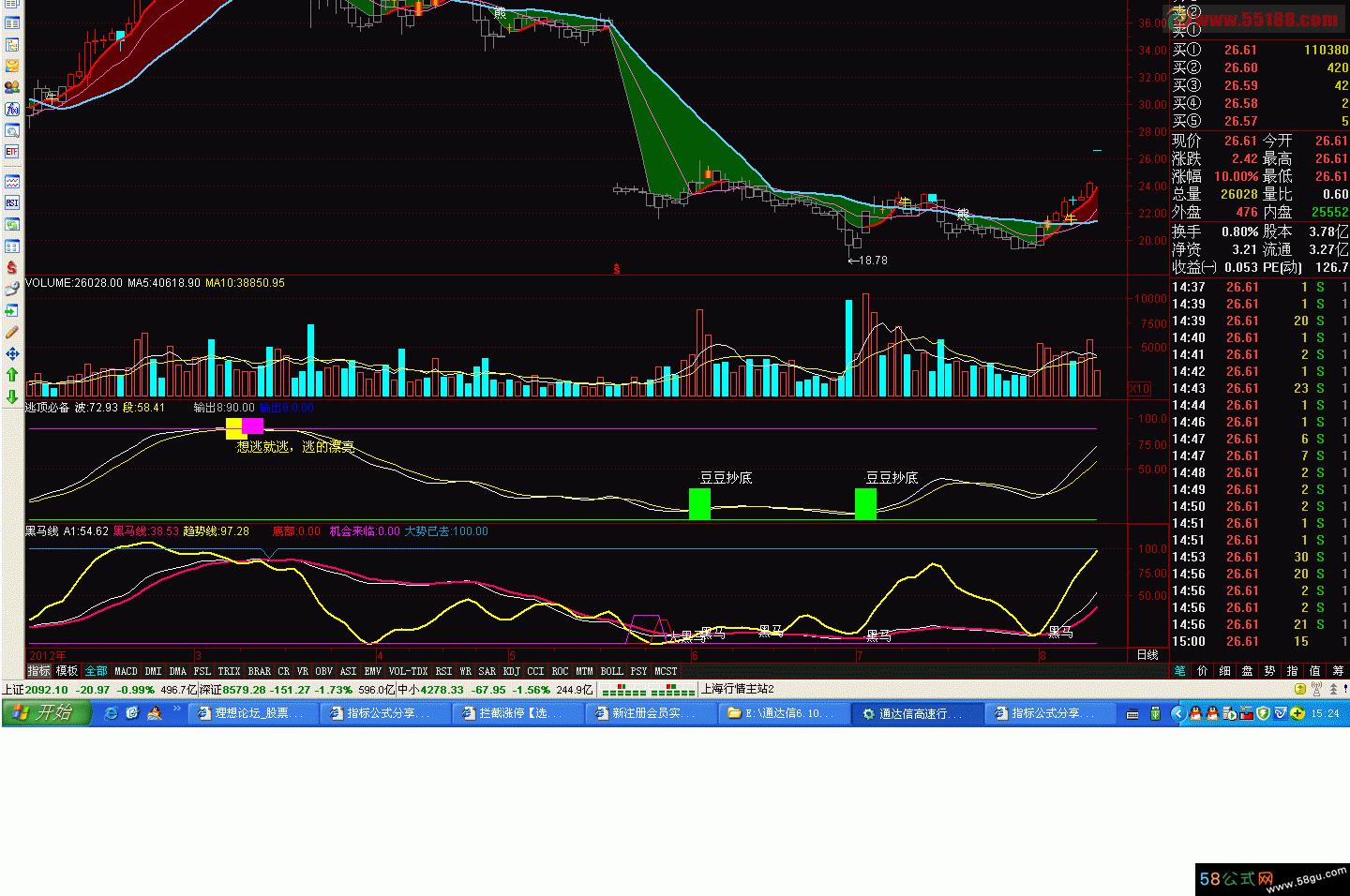Click the red dollar sign icon
The height and width of the screenshot is (896, 1350).
(x=11, y=268)
